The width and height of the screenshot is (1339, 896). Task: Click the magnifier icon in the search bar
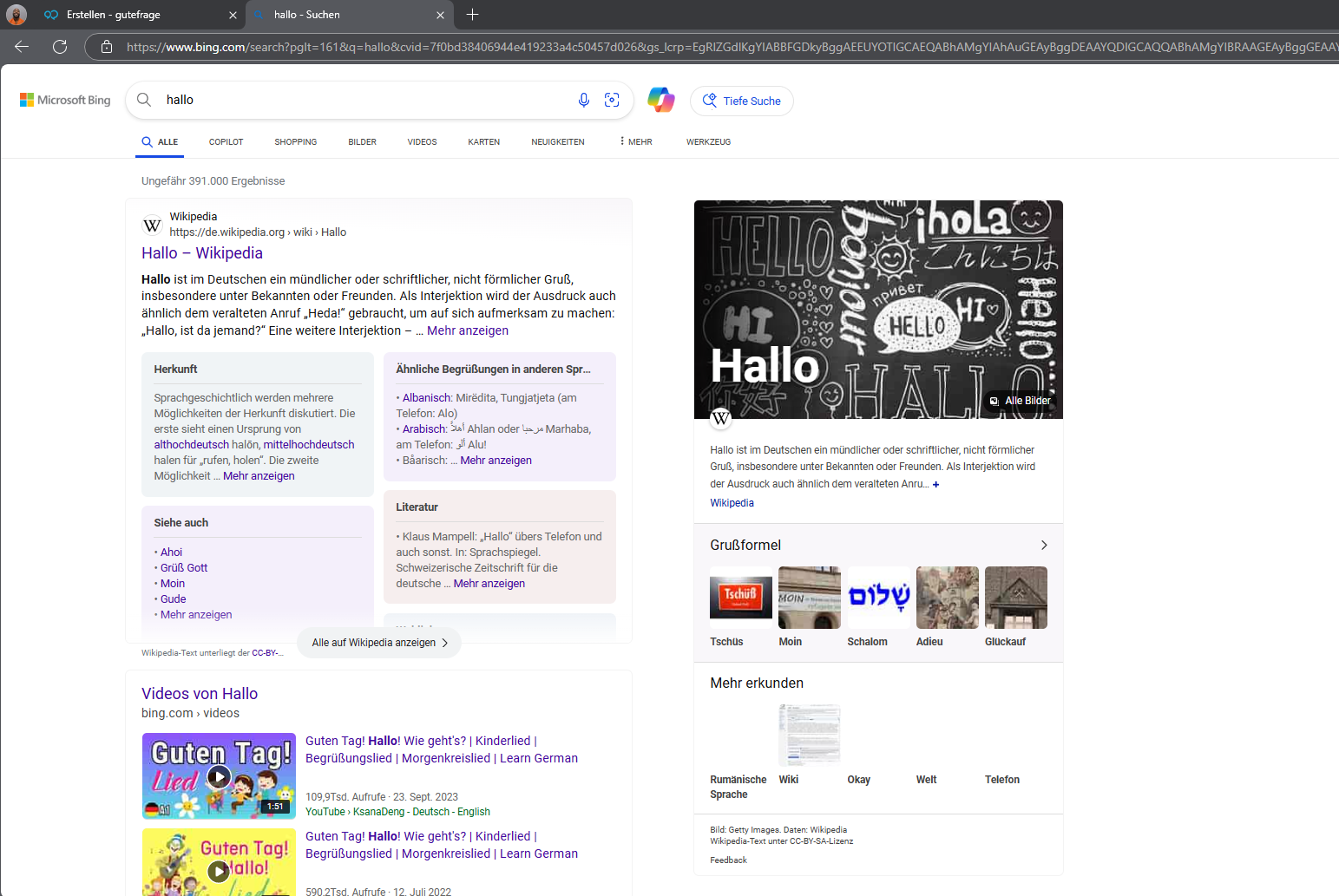pyautogui.click(x=144, y=100)
